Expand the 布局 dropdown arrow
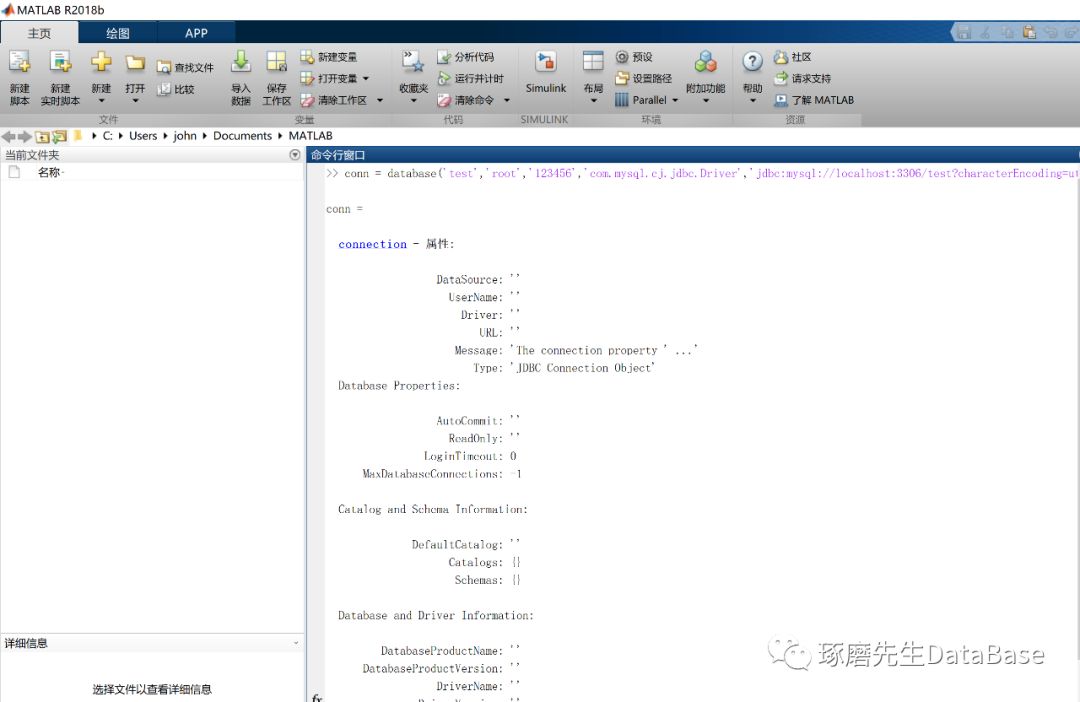 click(x=593, y=101)
